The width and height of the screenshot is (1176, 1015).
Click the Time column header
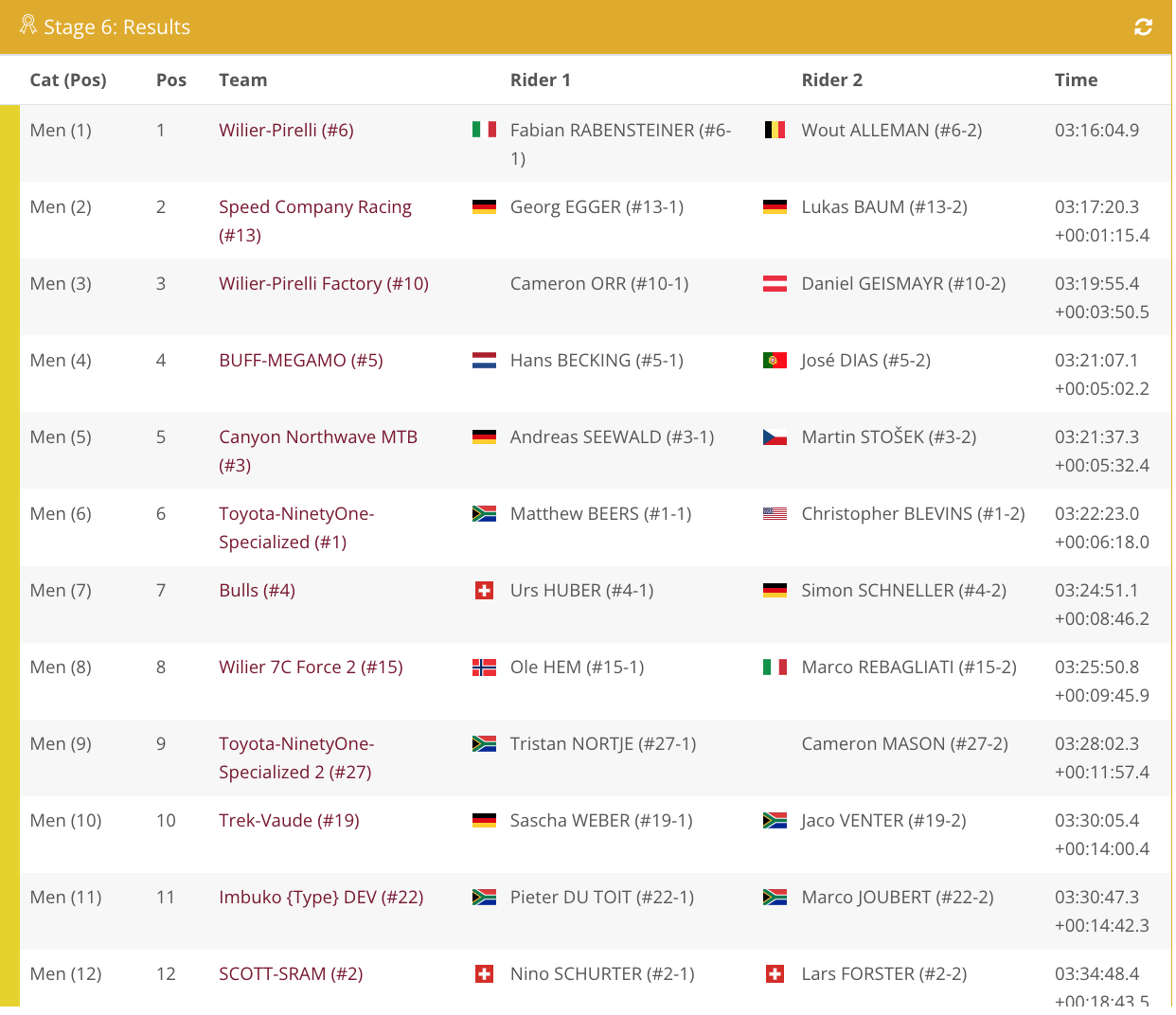pyautogui.click(x=1077, y=80)
